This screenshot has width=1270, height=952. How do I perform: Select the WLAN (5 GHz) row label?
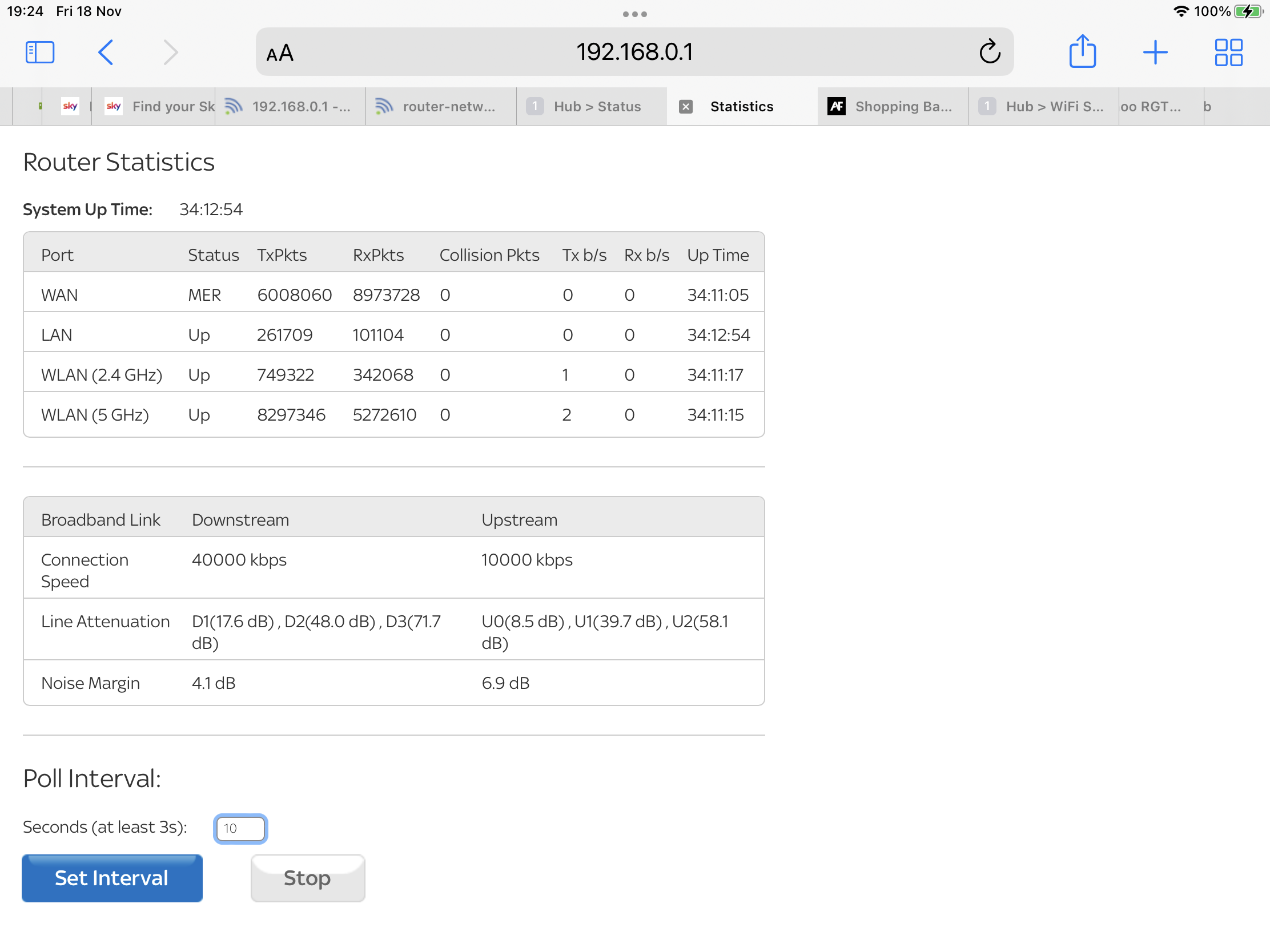coord(95,415)
